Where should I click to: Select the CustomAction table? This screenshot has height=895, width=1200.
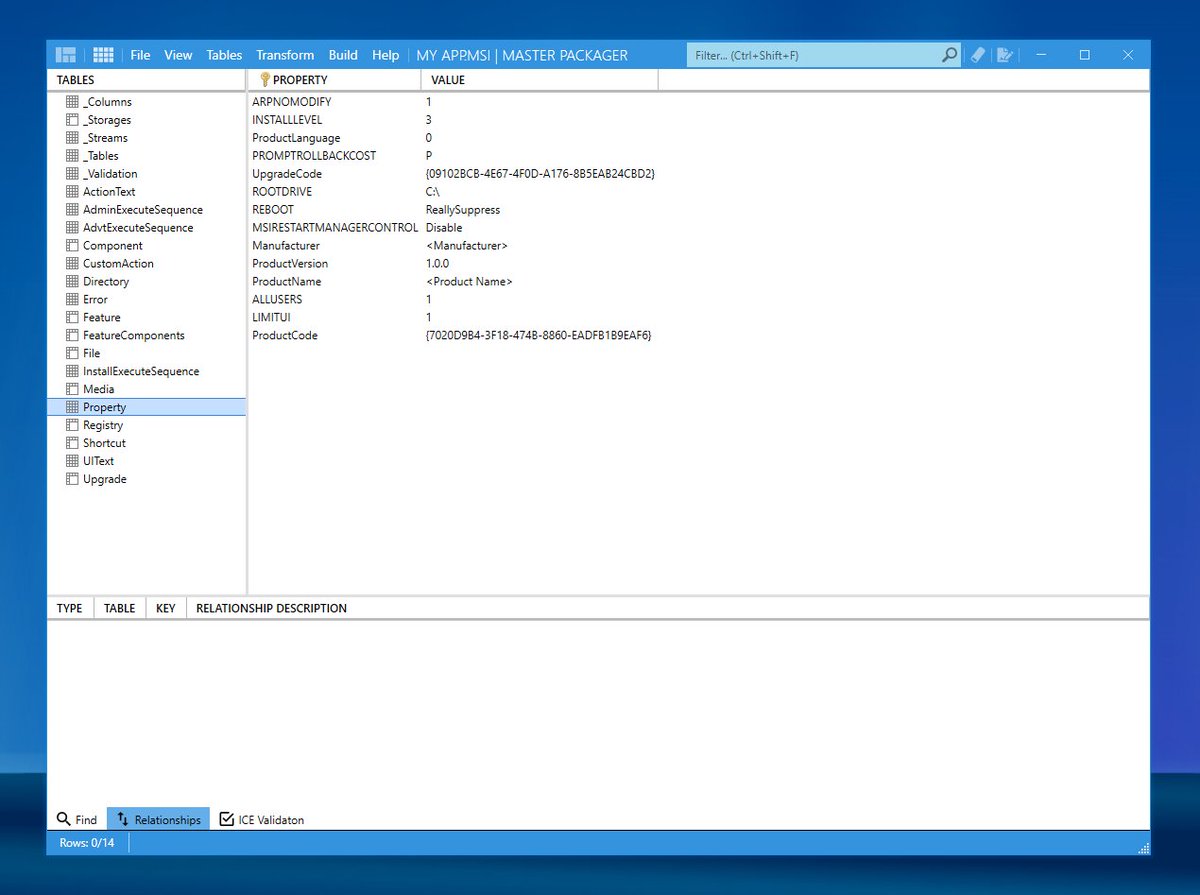(119, 263)
